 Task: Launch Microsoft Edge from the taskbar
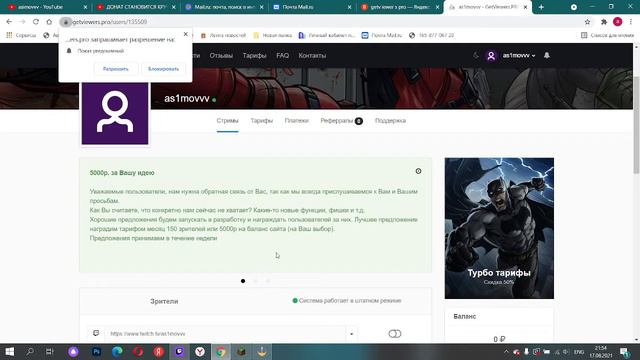click(117, 351)
